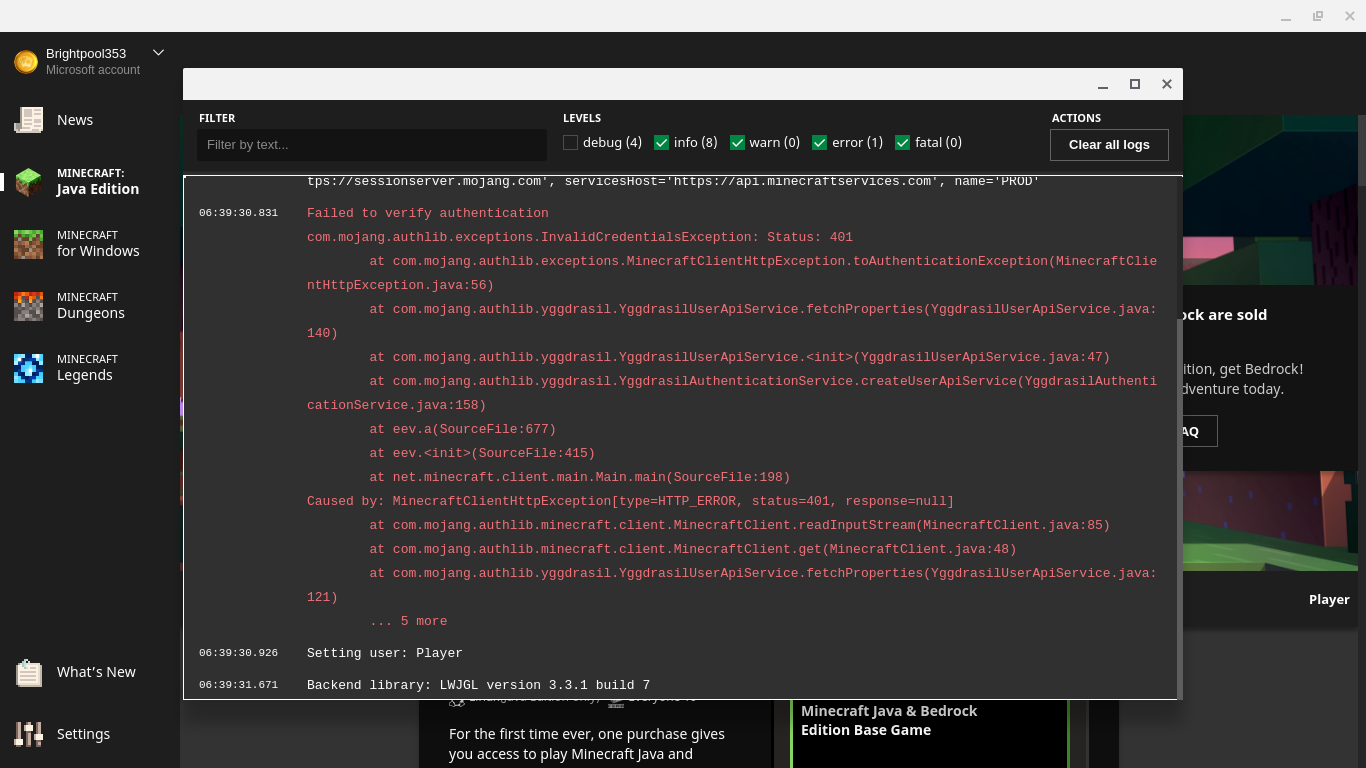1366x768 pixels.
Task: Toggle the error level checkbox
Action: point(819,143)
